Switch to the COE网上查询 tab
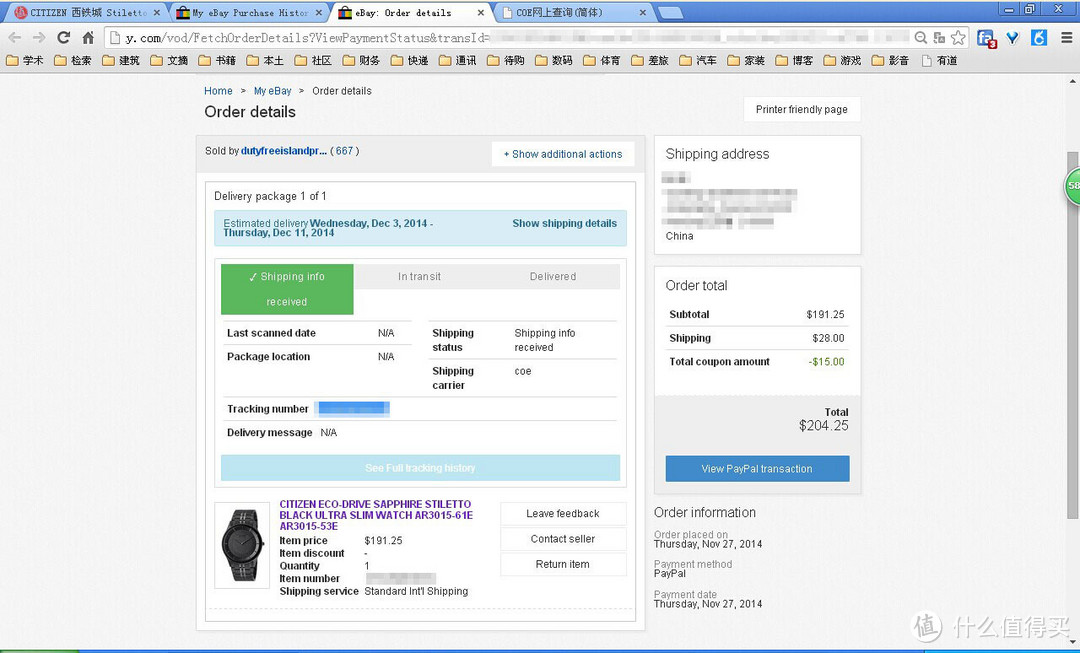 (x=573, y=12)
